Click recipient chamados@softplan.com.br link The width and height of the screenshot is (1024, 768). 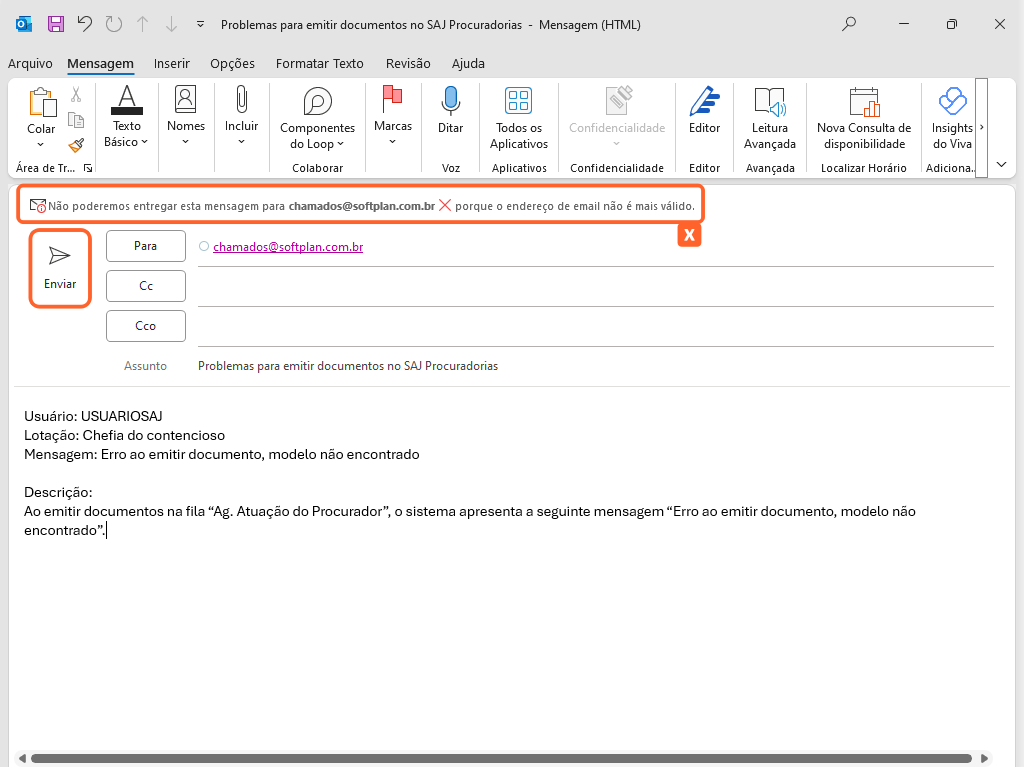point(288,247)
